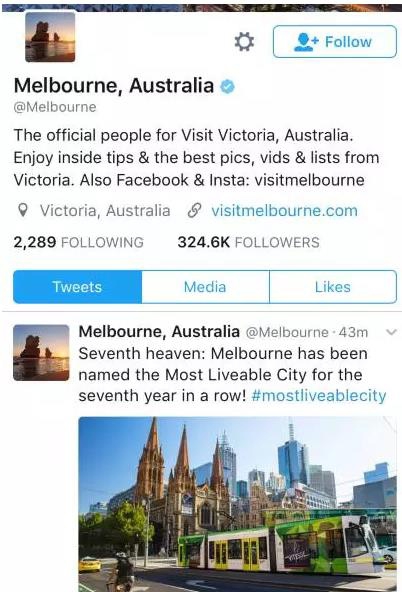
Task: Click the tweet's 43m timestamp
Action: coord(353,332)
